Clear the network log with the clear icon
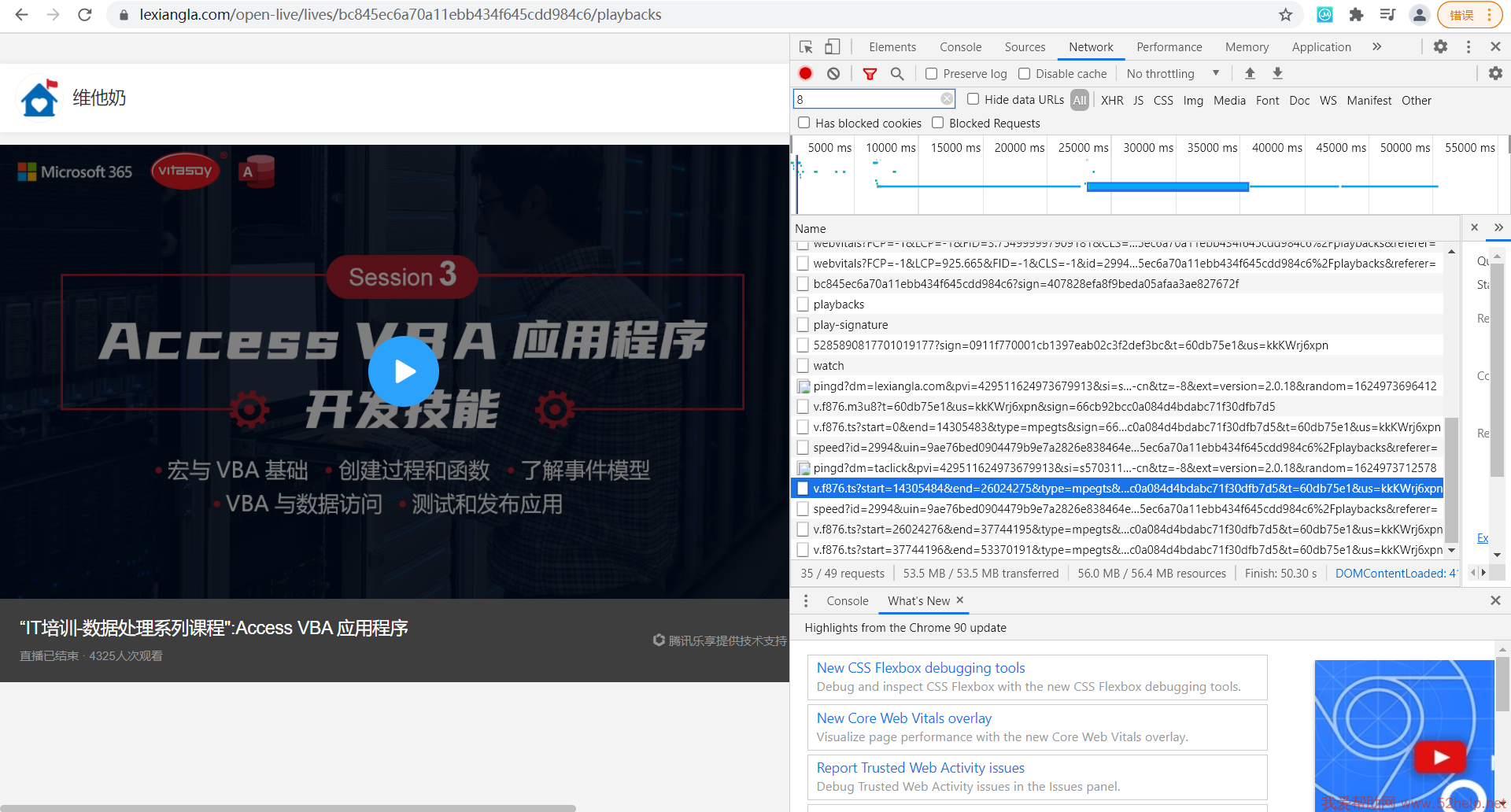This screenshot has width=1511, height=812. (x=833, y=73)
